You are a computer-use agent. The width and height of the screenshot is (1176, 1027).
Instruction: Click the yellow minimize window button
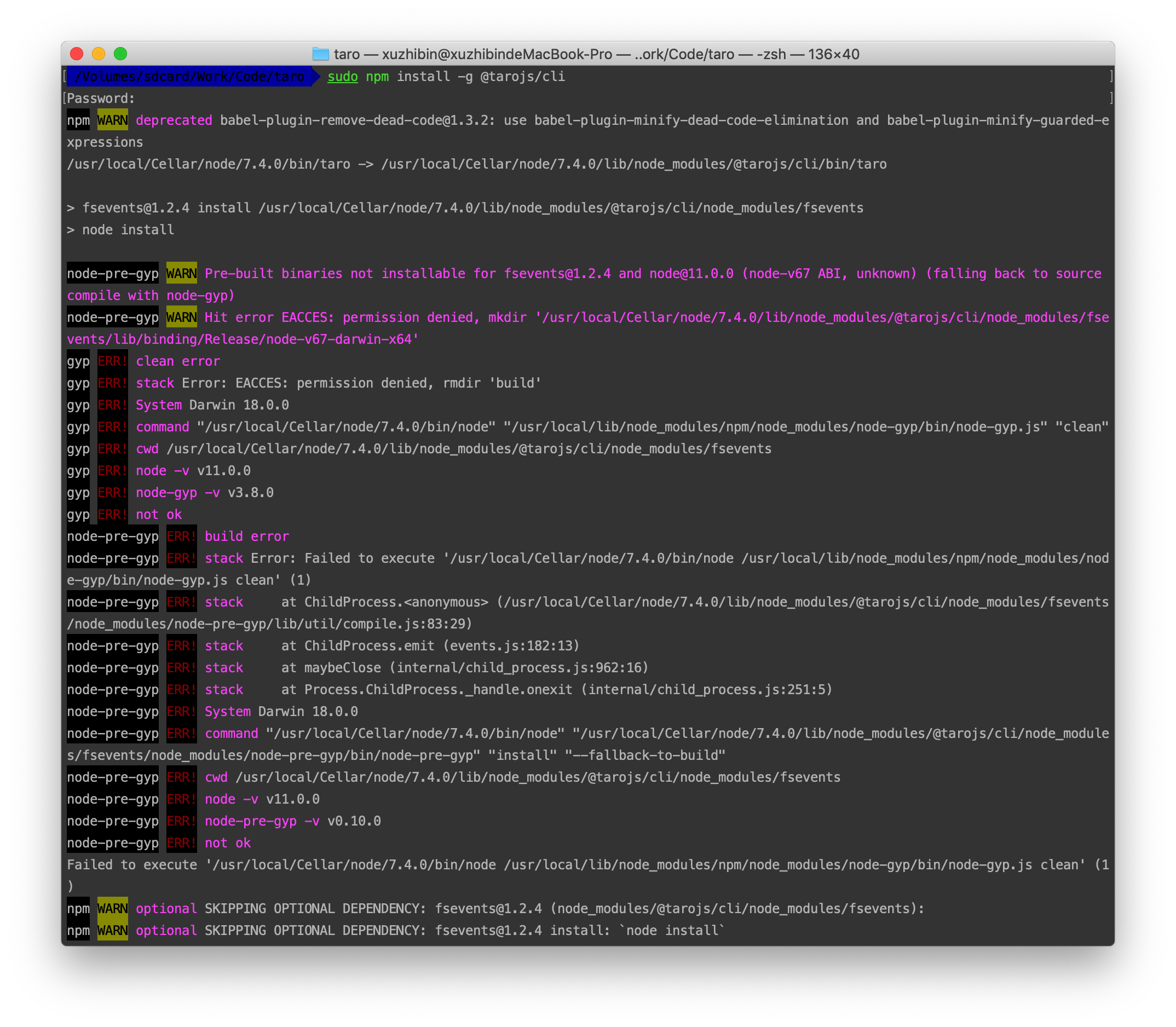click(x=99, y=54)
